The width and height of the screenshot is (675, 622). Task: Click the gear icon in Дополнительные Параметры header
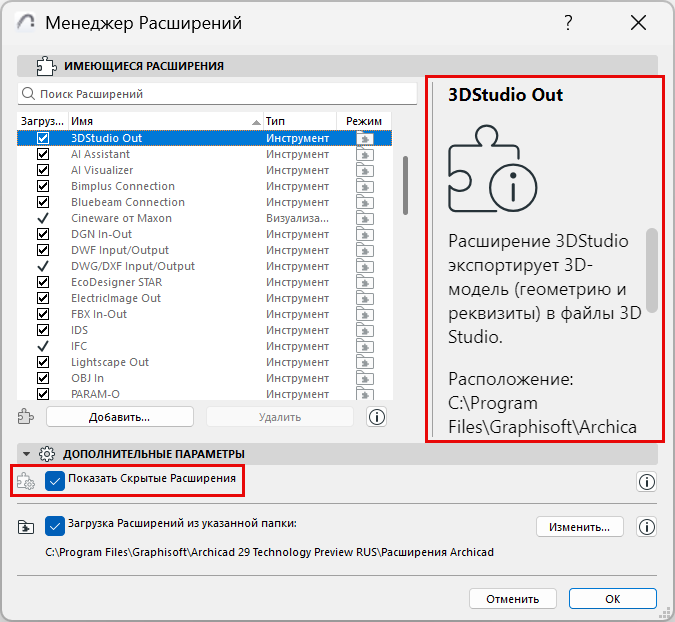click(x=47, y=454)
